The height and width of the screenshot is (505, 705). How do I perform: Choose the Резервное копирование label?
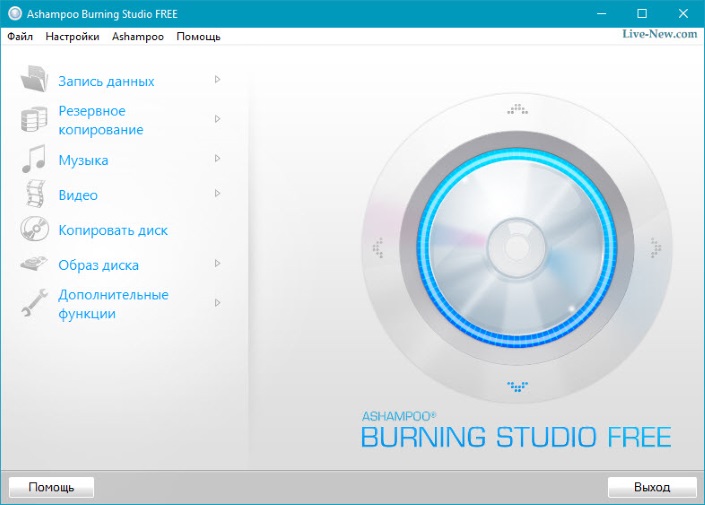tap(101, 120)
